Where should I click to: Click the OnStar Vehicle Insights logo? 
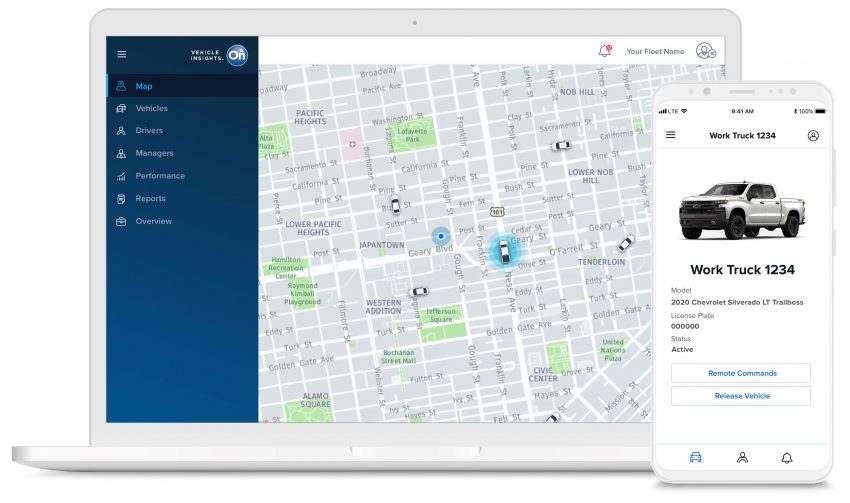tap(220, 55)
